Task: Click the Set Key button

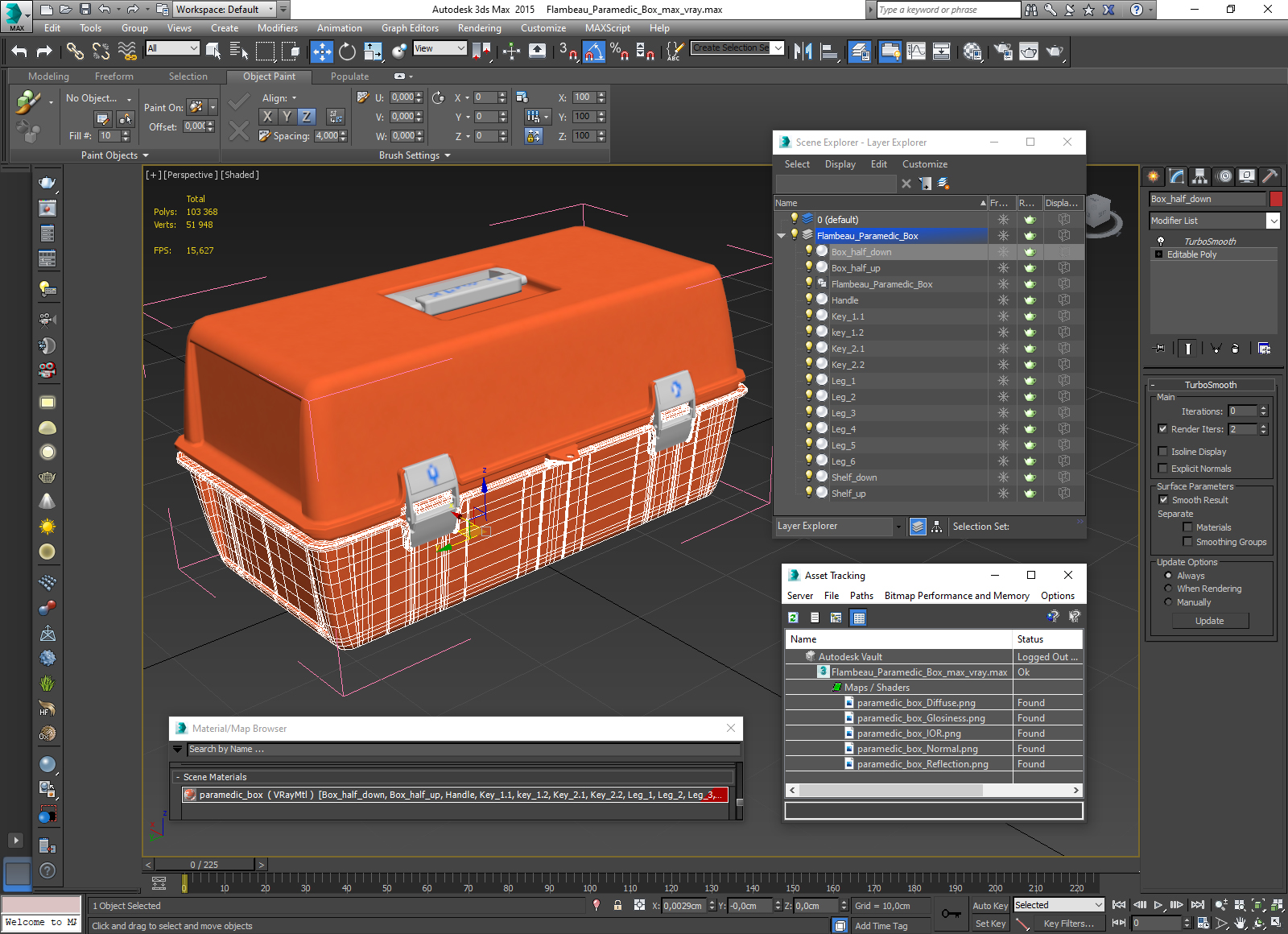Action: 990,924
